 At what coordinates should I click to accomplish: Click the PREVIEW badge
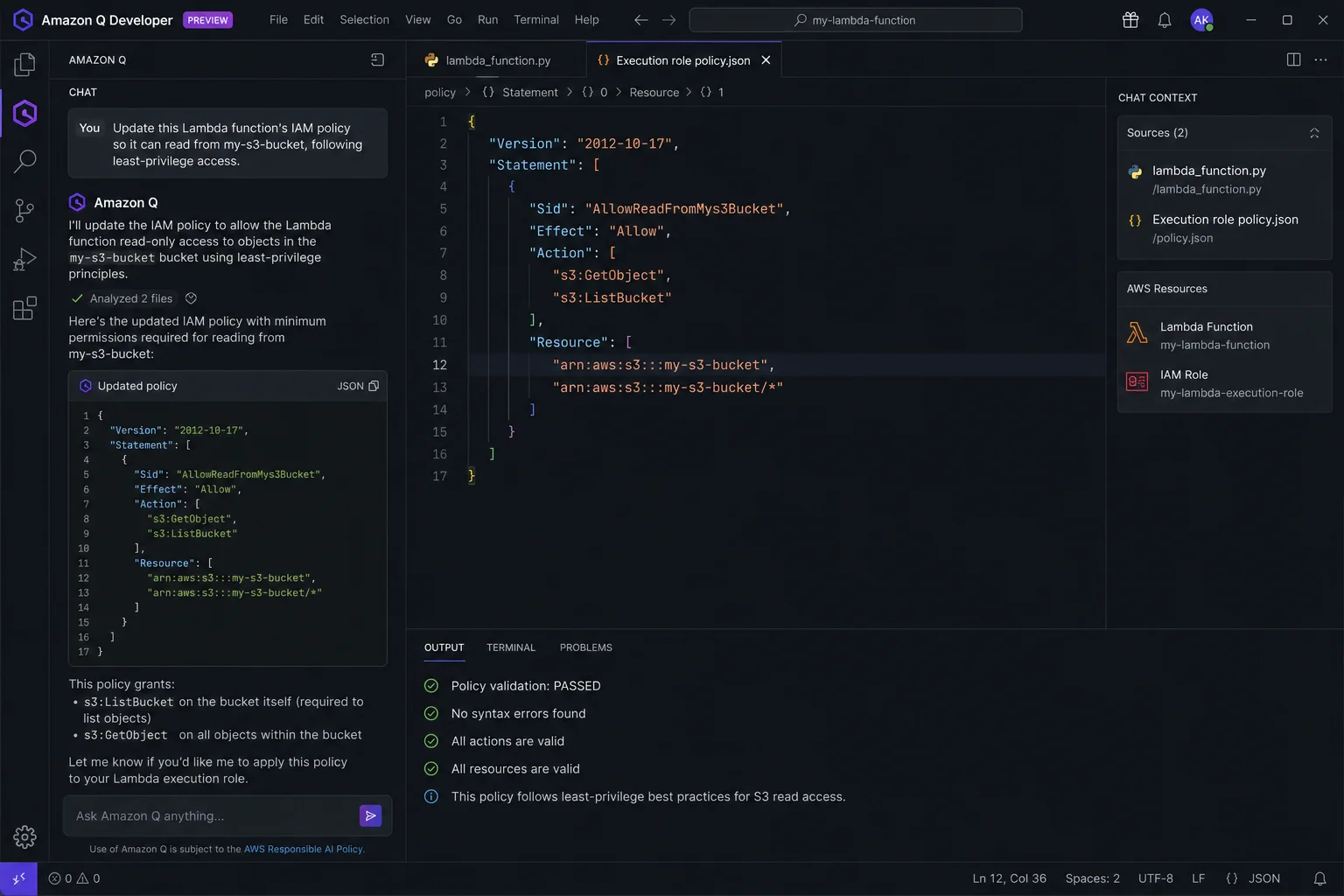[x=207, y=19]
